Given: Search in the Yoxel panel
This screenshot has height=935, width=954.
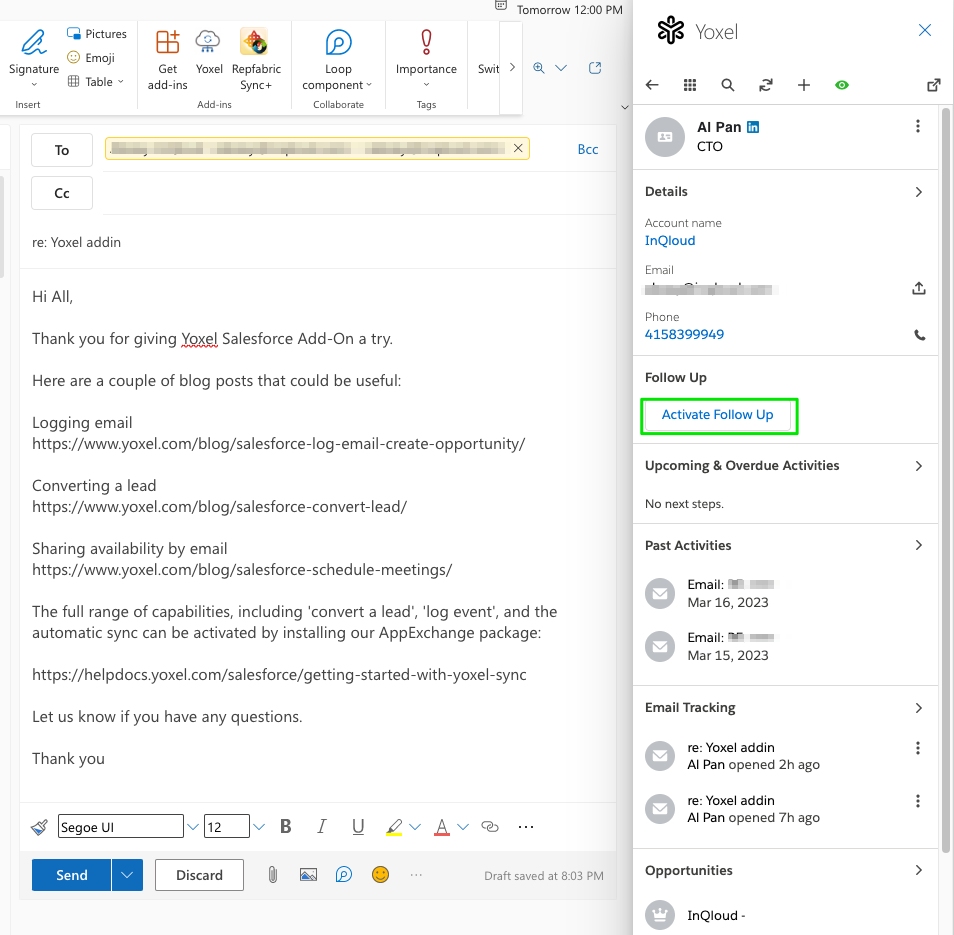Looking at the screenshot, I should [x=728, y=85].
